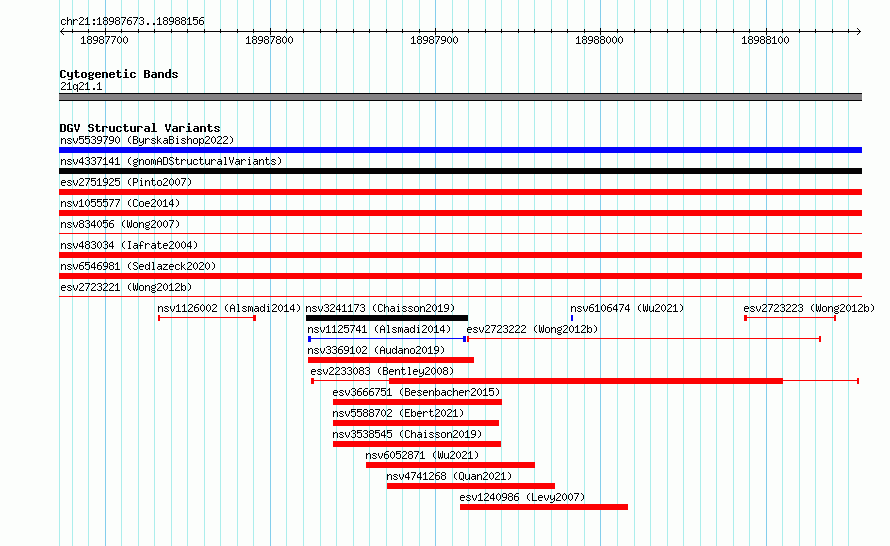Click the red nsv5588702 variant bar
Viewport: 890px width, 546px height.
coord(416,423)
